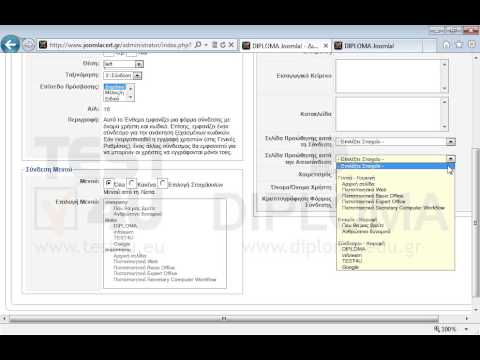Open the ordering dropdown arrow
This screenshot has height=360, width=480.
137,76
